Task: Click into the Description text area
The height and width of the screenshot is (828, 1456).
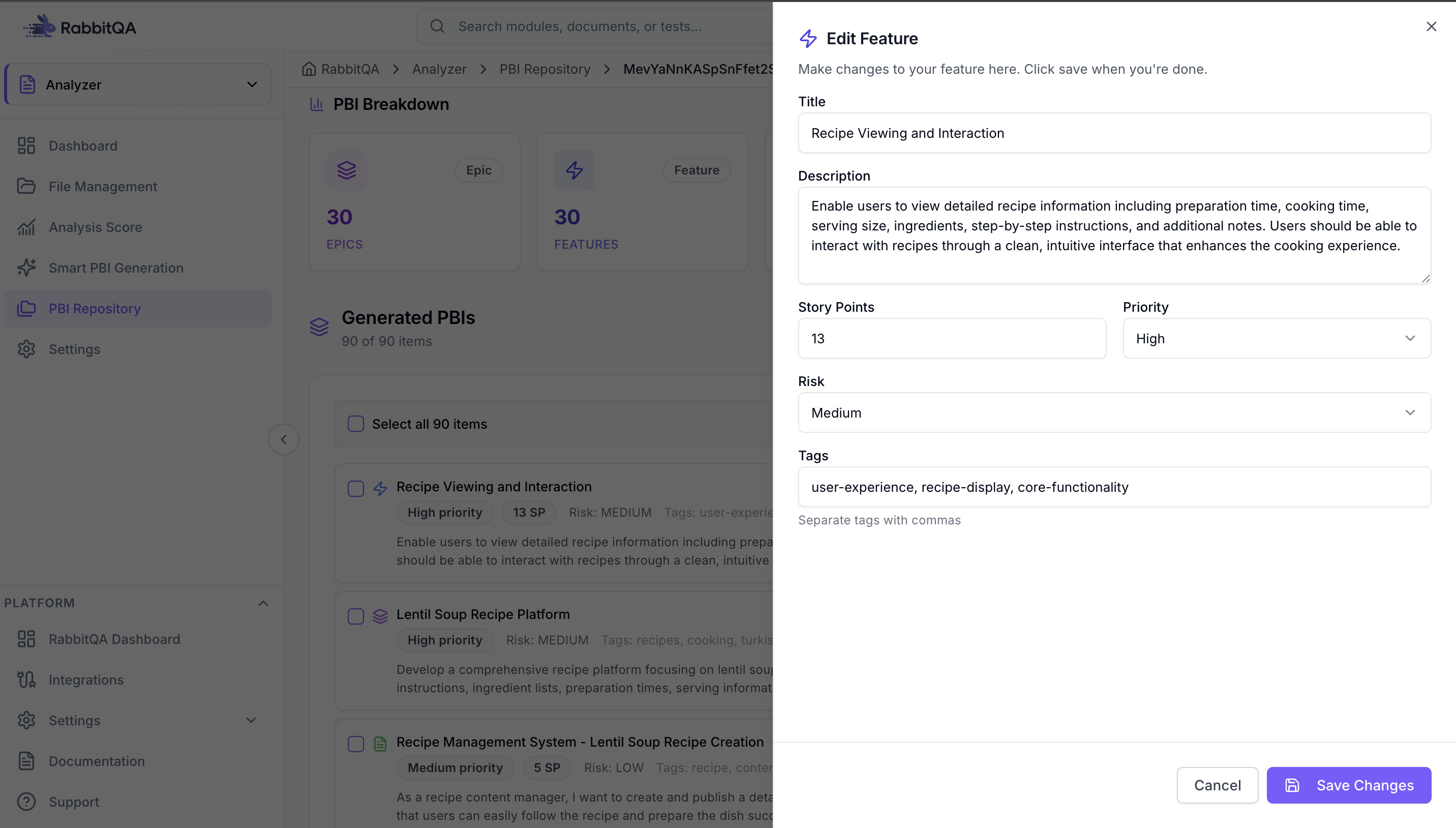Action: point(1114,235)
